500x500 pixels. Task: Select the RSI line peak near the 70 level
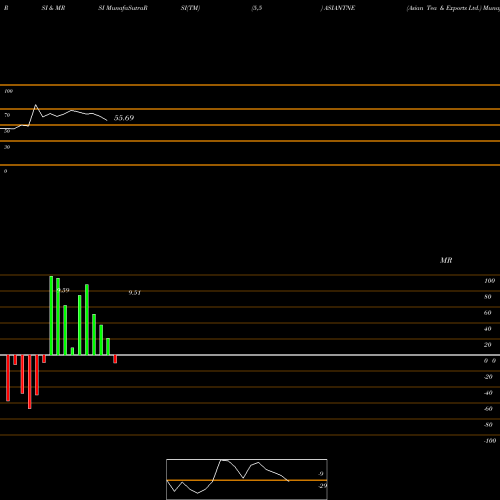point(36,105)
